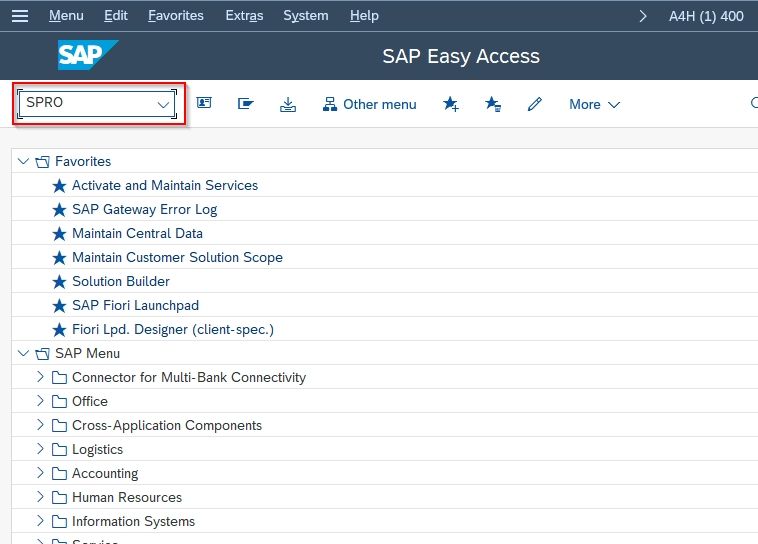The image size is (758, 544).
Task: Click the folder icon beside Accounting
Action: pyautogui.click(x=59, y=473)
